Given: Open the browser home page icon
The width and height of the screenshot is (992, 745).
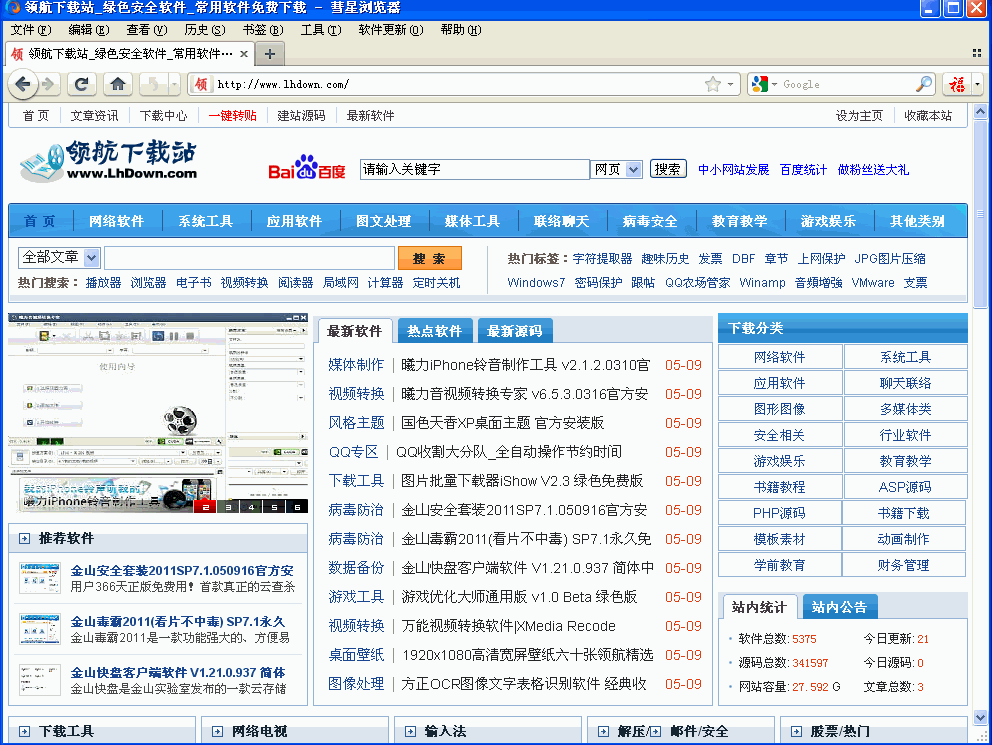Looking at the screenshot, I should 118,83.
